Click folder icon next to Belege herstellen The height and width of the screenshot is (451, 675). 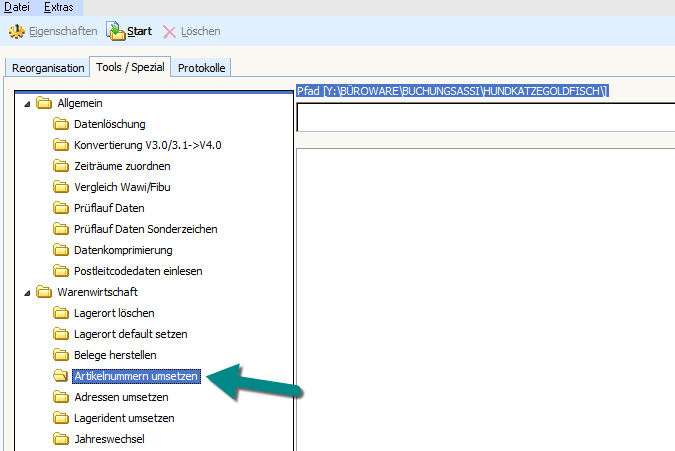[61, 355]
